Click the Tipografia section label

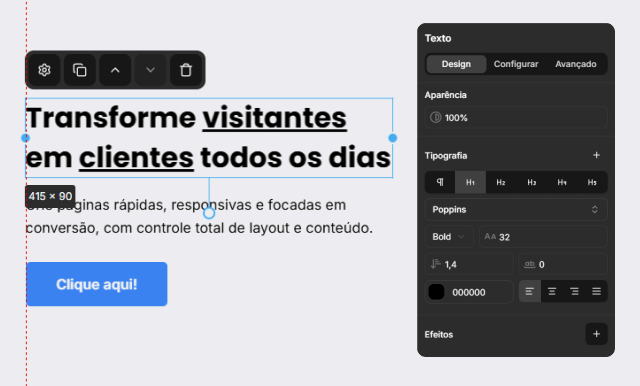(446, 155)
